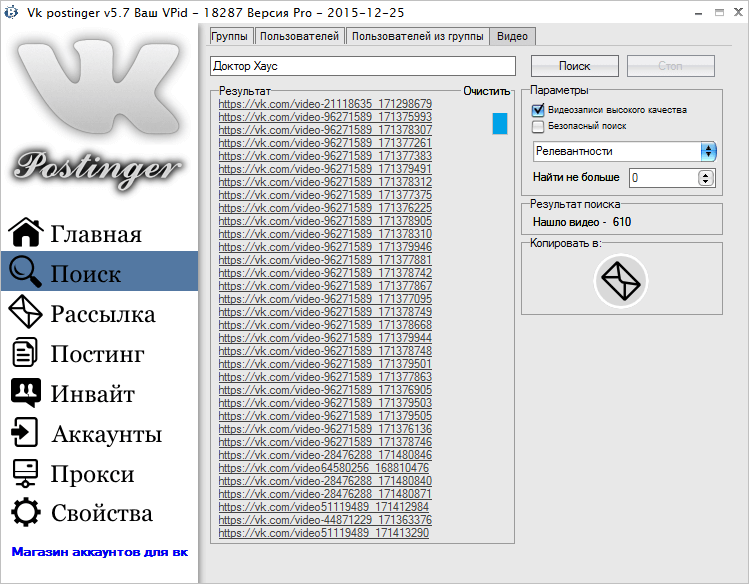This screenshot has height=584, width=749.
Task: Open link video-96271589_171377095
Action: (x=325, y=299)
